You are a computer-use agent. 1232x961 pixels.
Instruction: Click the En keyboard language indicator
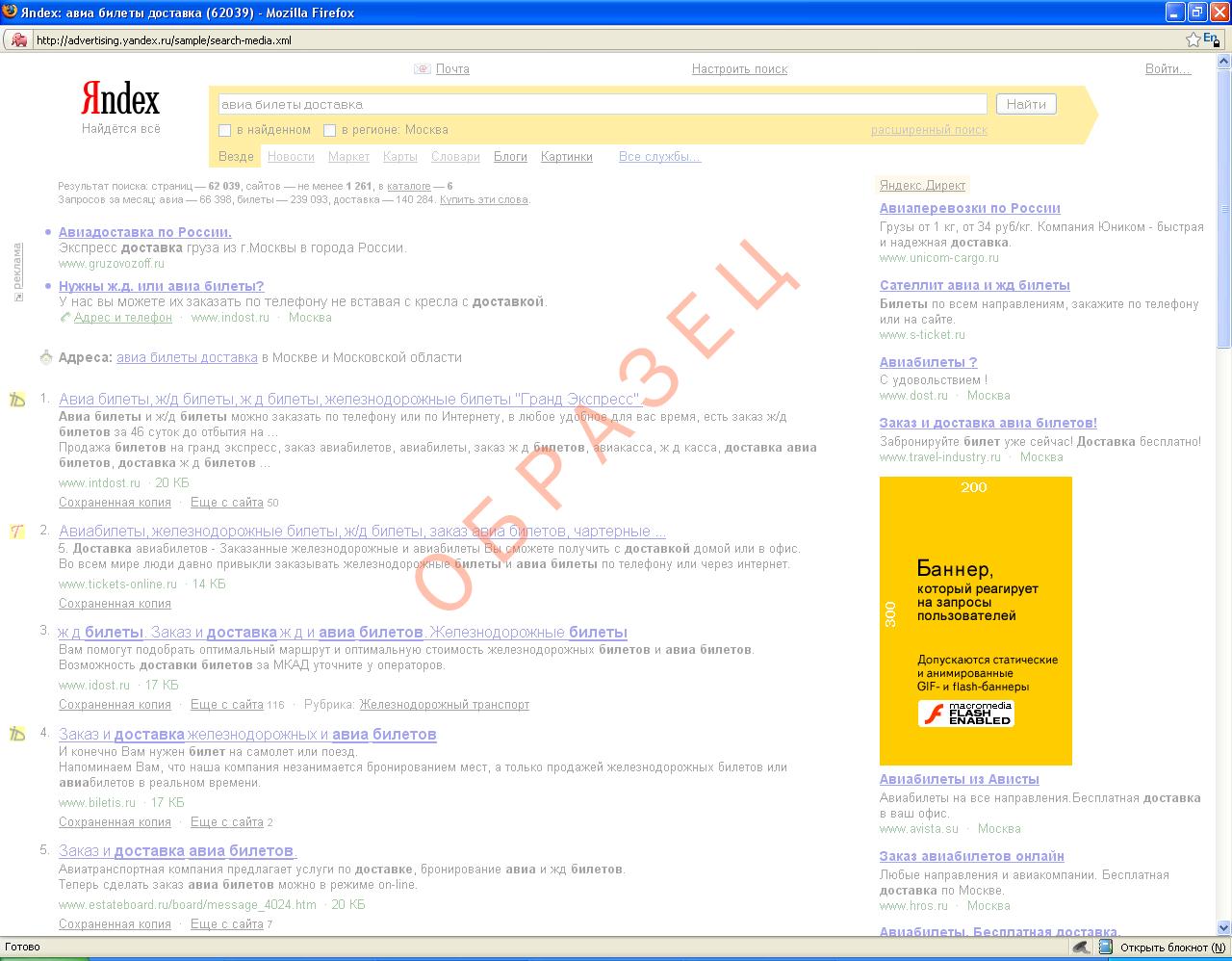click(x=1211, y=39)
